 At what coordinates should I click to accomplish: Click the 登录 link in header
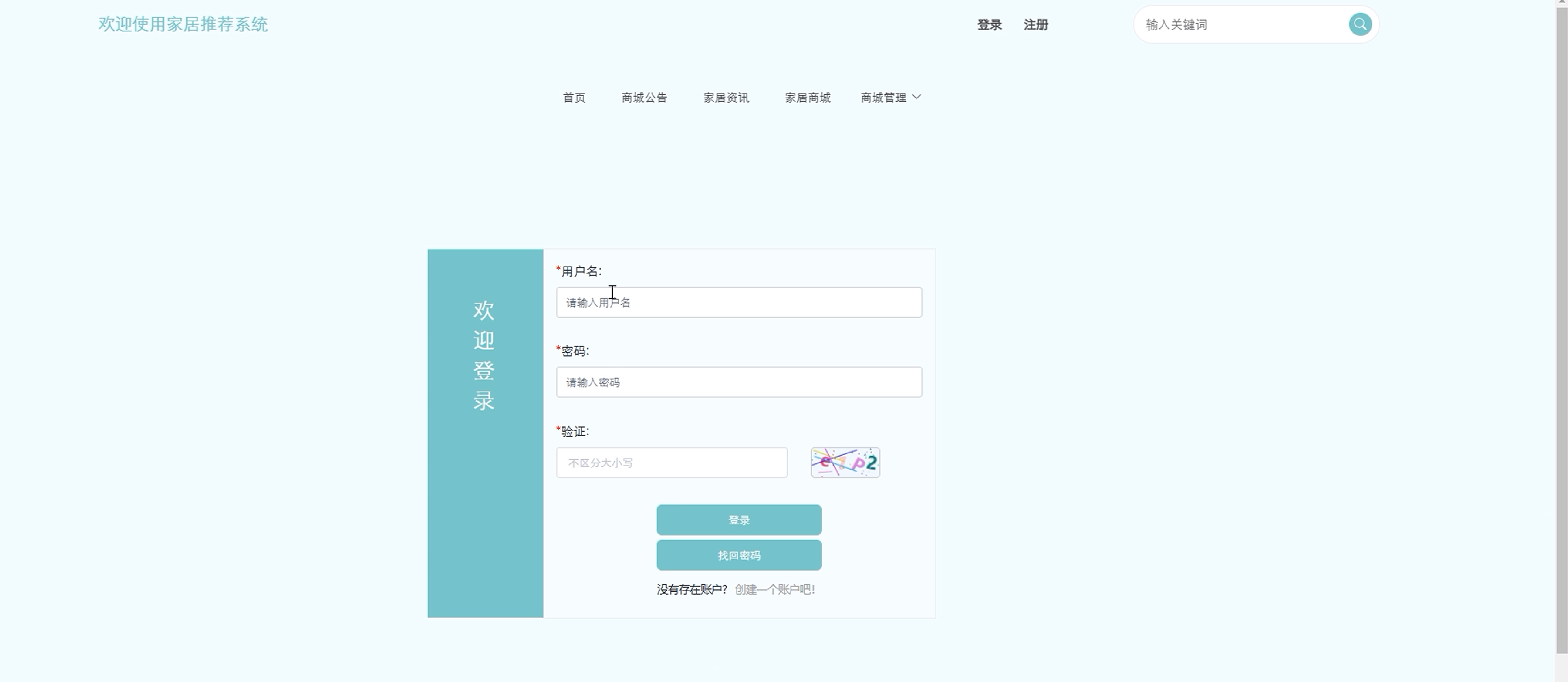[x=989, y=25]
